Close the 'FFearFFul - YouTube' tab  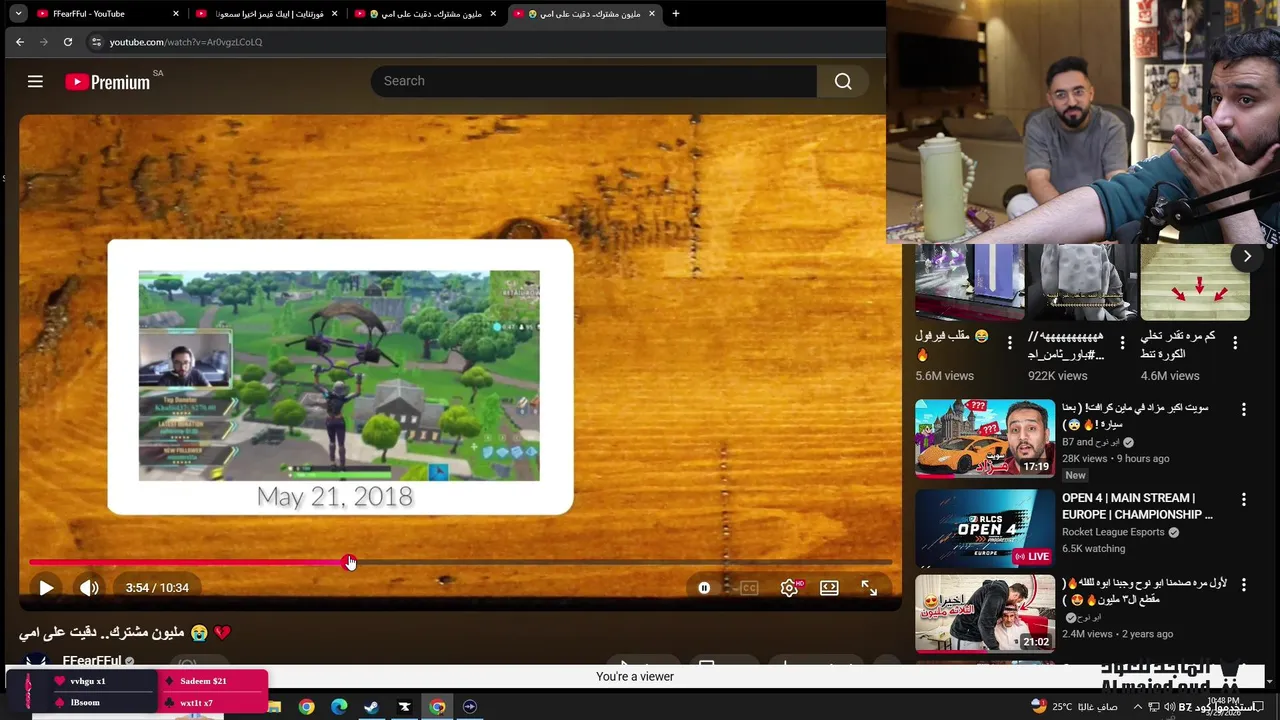pos(176,14)
